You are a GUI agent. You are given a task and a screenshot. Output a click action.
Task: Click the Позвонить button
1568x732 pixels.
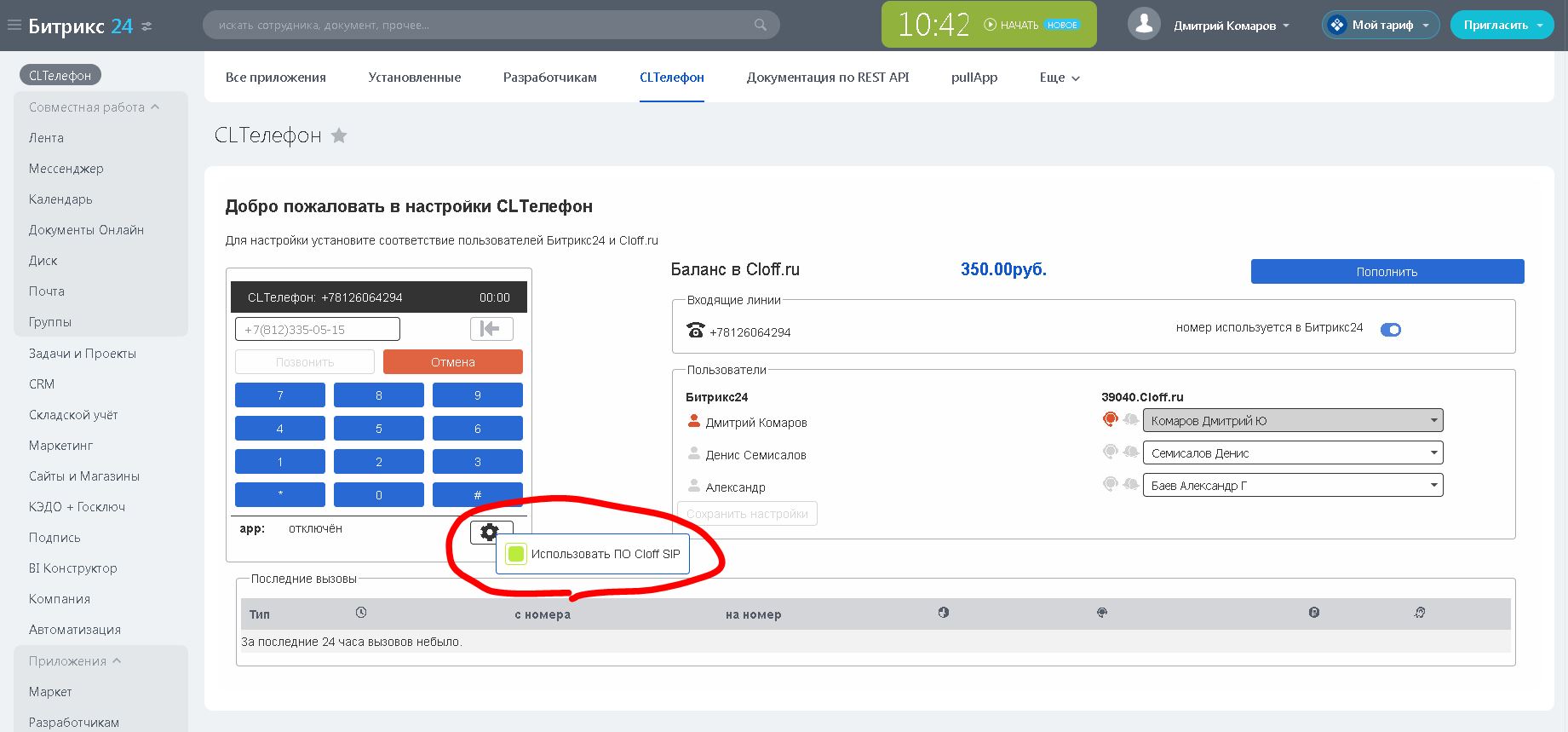pyautogui.click(x=305, y=362)
